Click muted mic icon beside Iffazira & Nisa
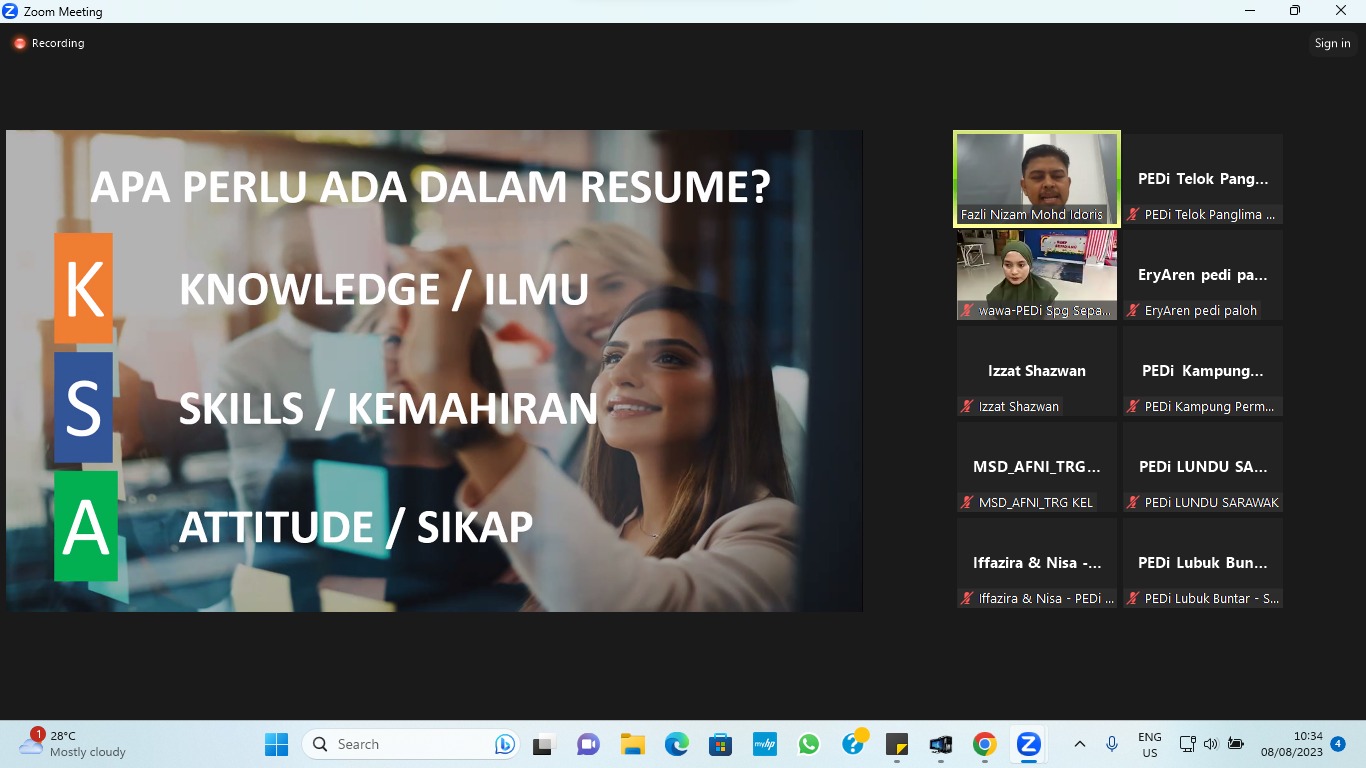The width and height of the screenshot is (1366, 768). point(967,598)
